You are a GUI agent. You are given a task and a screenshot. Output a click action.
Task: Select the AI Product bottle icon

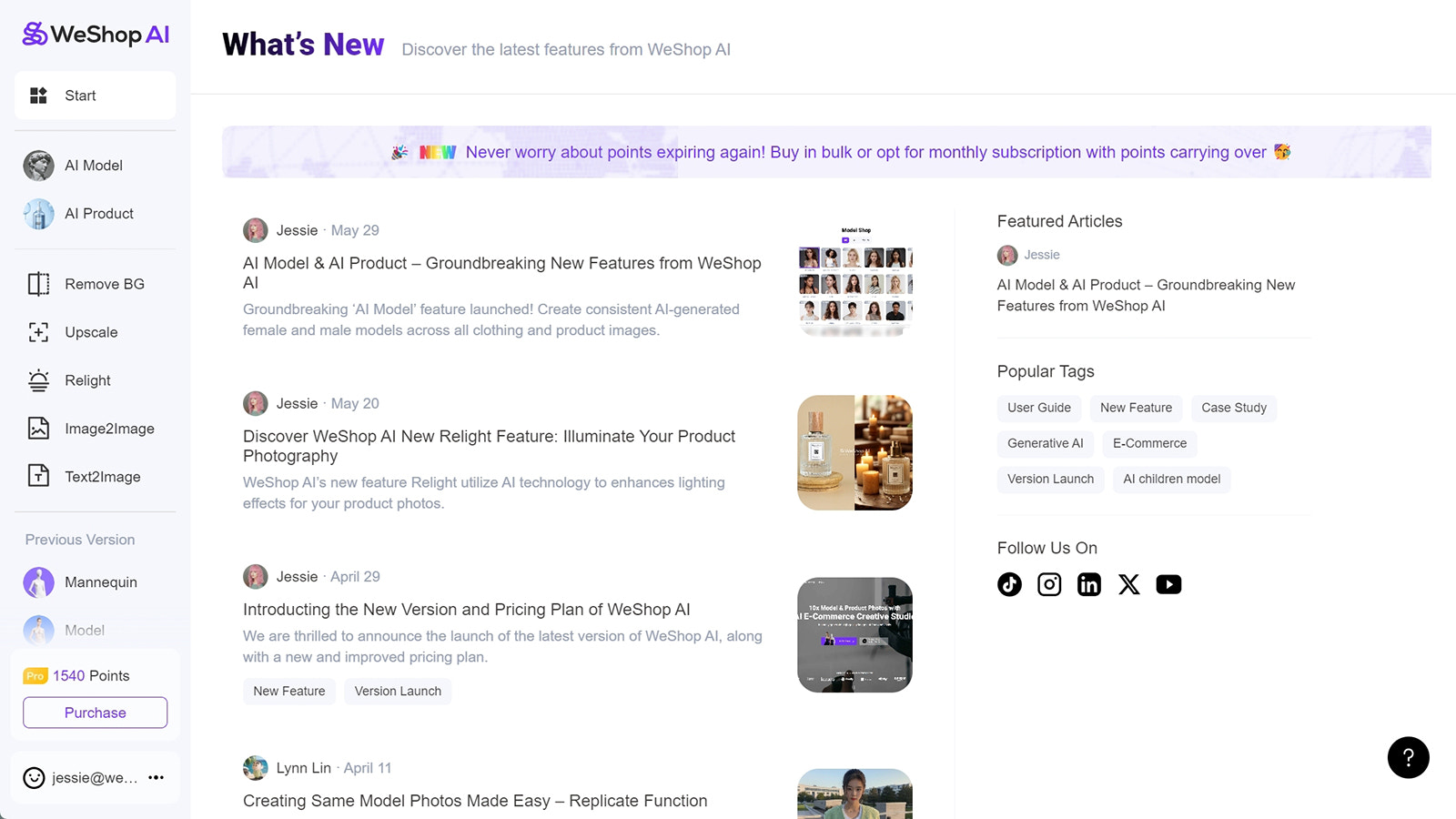coord(38,214)
